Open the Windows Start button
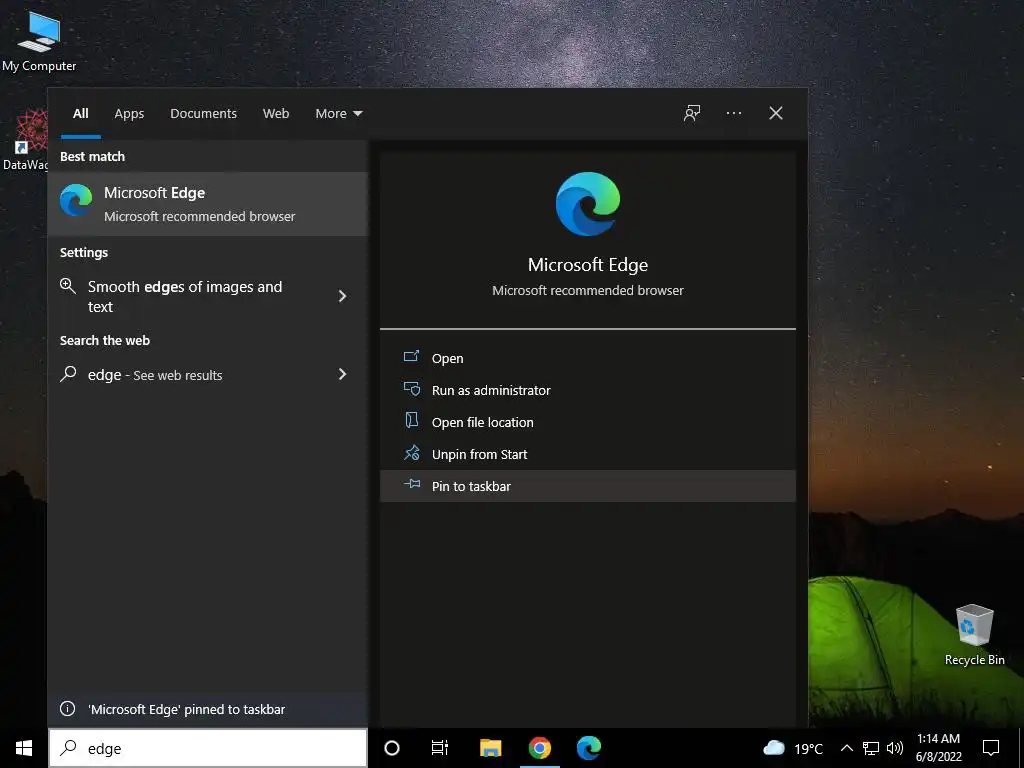The height and width of the screenshot is (768, 1024). tap(24, 748)
